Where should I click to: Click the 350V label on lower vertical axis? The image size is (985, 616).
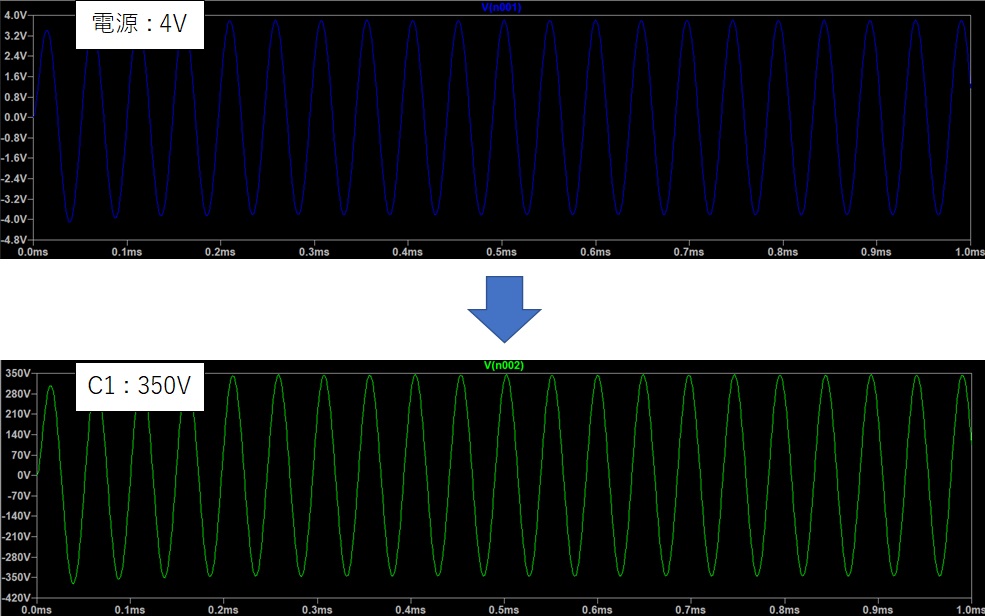[17, 372]
